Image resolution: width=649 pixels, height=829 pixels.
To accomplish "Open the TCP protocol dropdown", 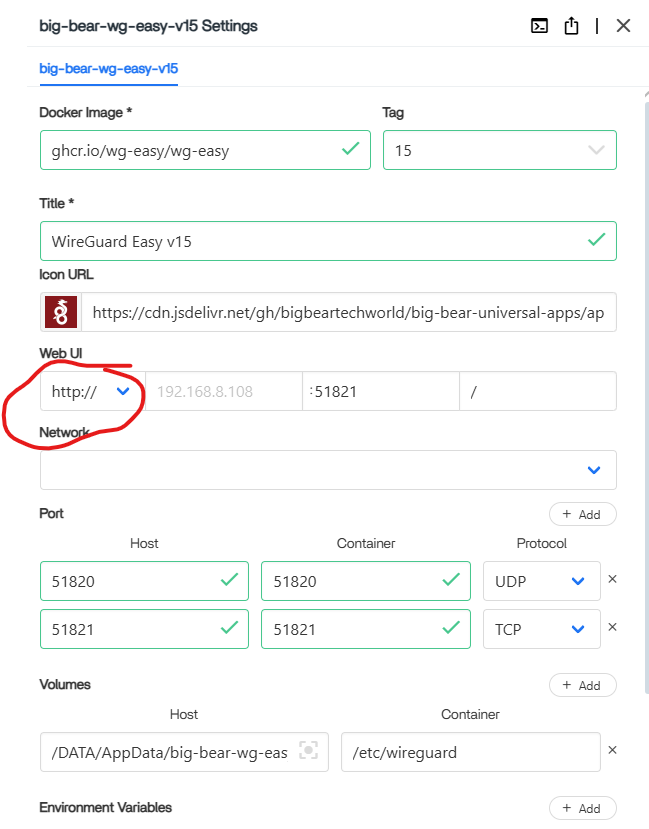I will tap(541, 629).
